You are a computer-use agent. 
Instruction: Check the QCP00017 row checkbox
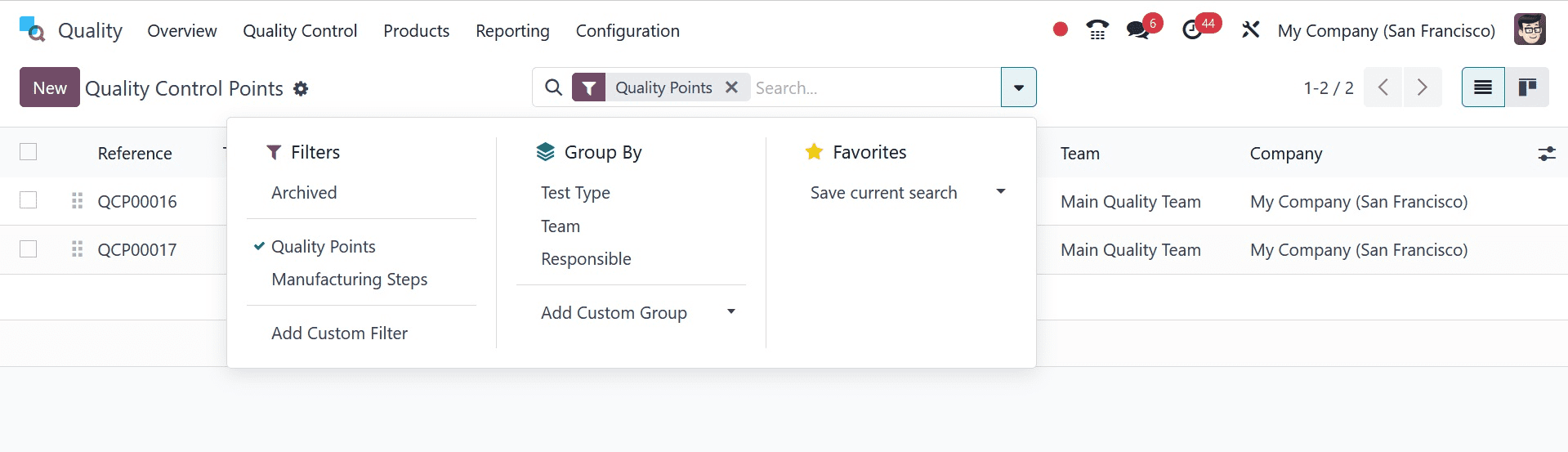(29, 249)
